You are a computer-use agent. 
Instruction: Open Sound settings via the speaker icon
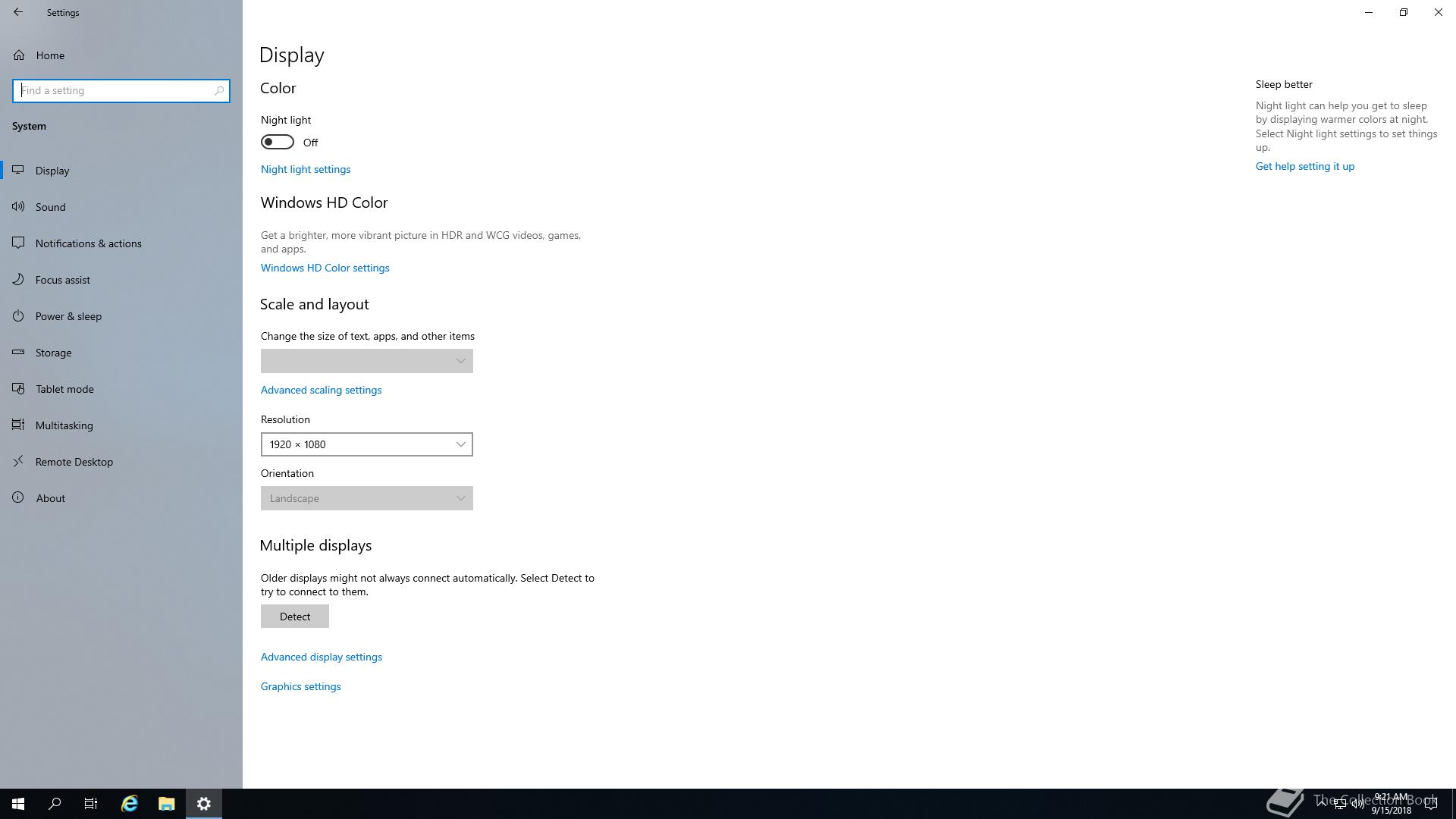coord(19,207)
